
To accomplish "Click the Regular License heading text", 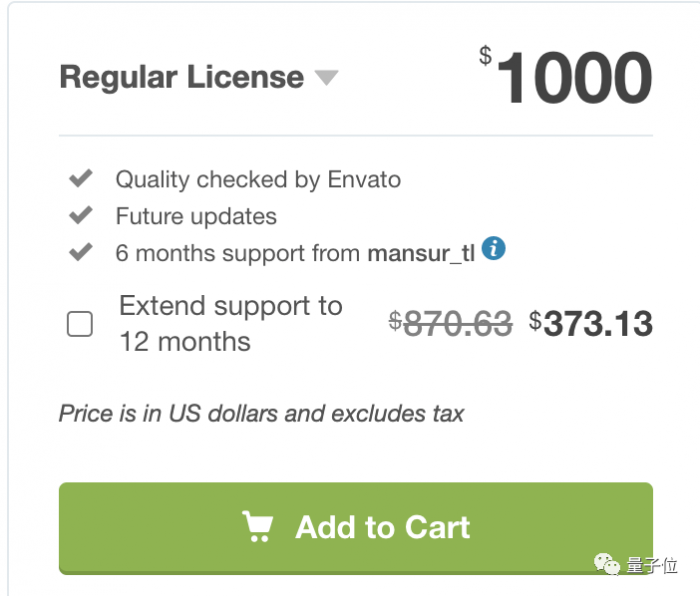I will tap(181, 78).
